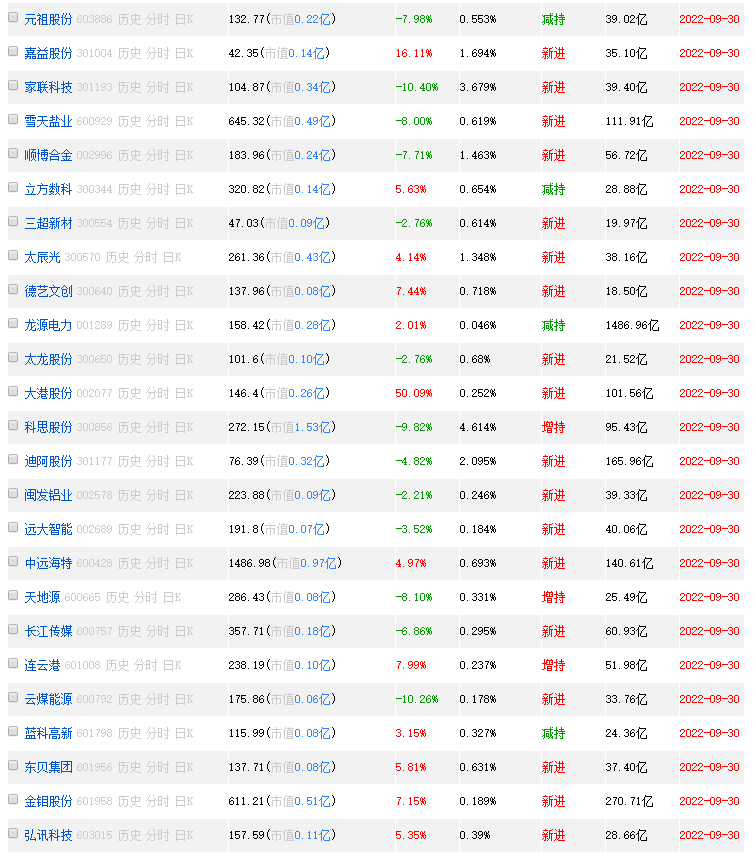
Task: Open the 嘉益股份 stock link
Action: [x=48, y=53]
